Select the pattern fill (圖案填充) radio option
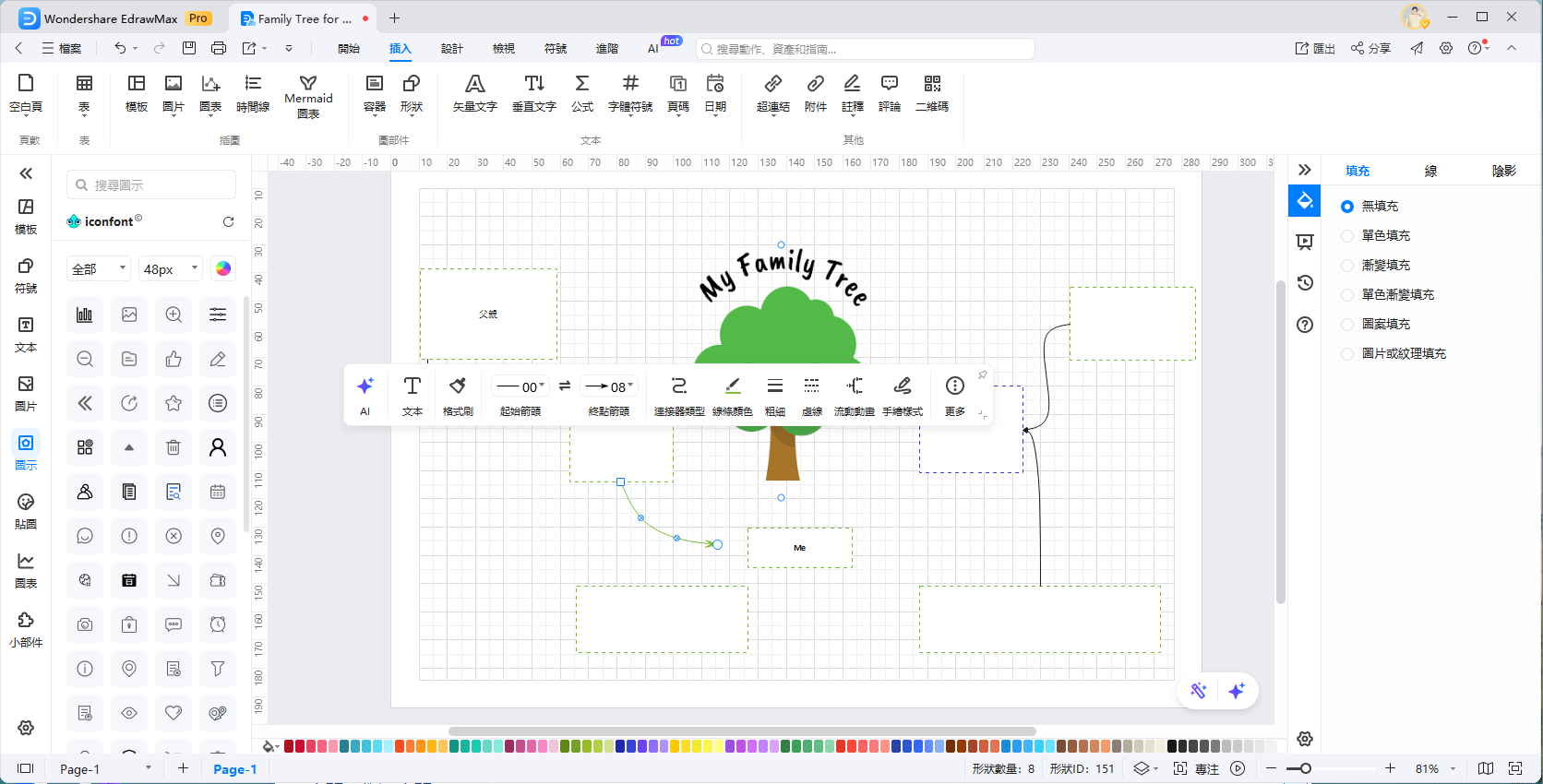Image resolution: width=1543 pixels, height=784 pixels. (1347, 325)
